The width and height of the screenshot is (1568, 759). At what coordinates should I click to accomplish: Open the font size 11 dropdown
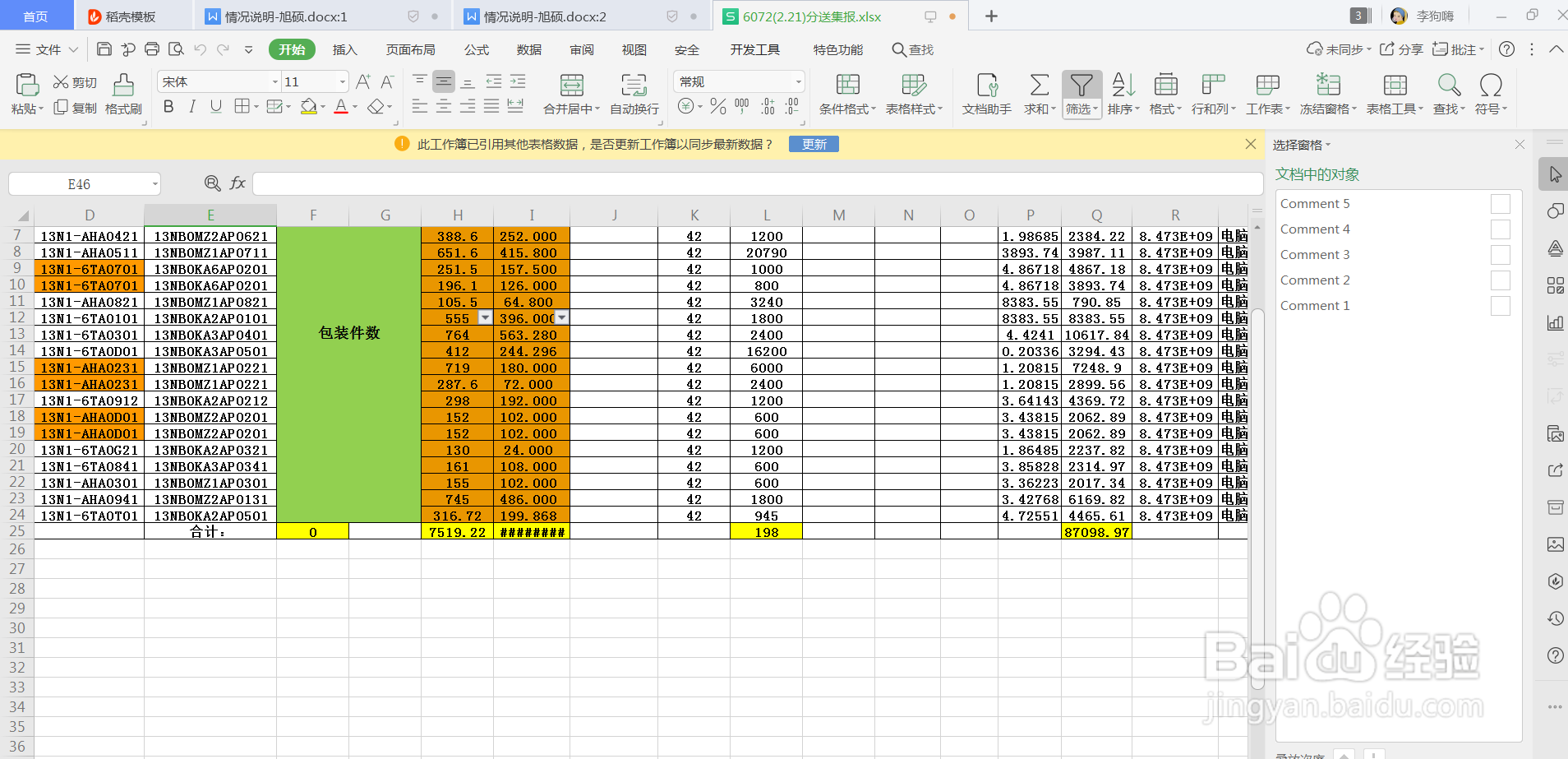click(343, 81)
